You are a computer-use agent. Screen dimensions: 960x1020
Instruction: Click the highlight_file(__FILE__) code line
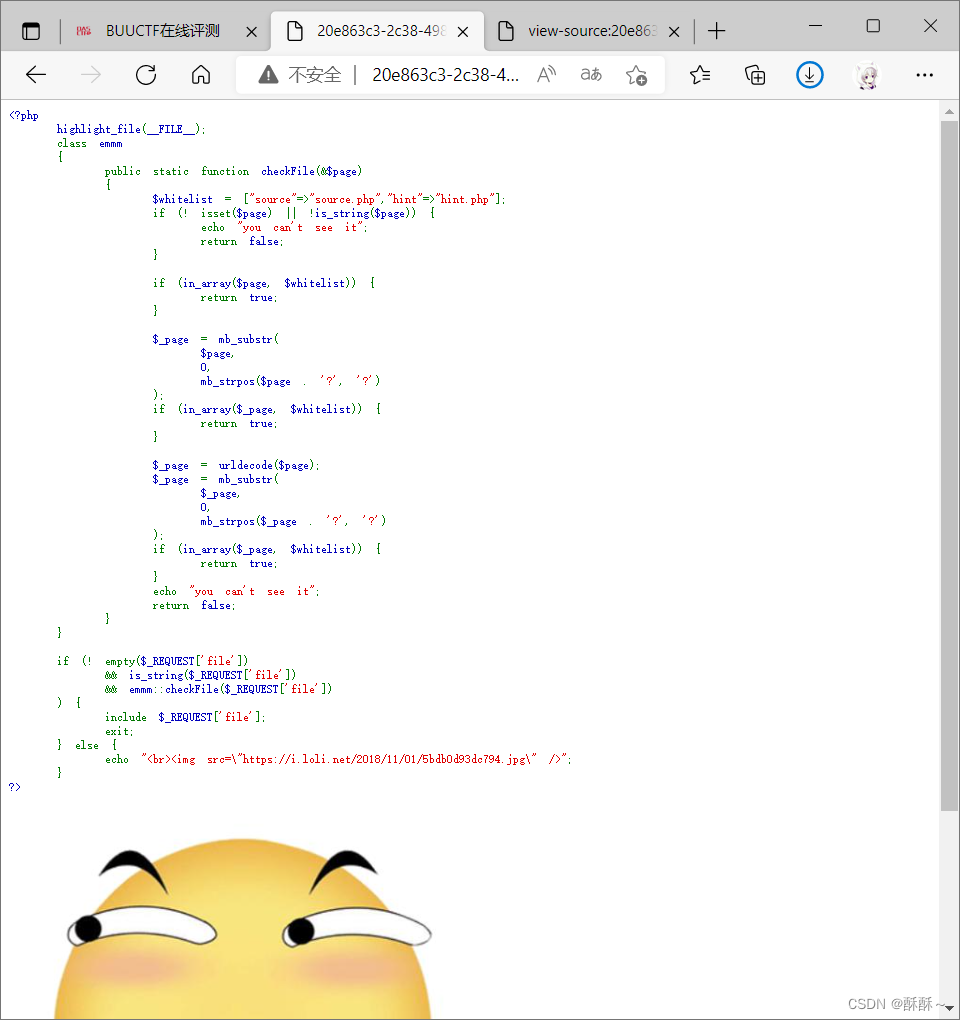pos(131,129)
